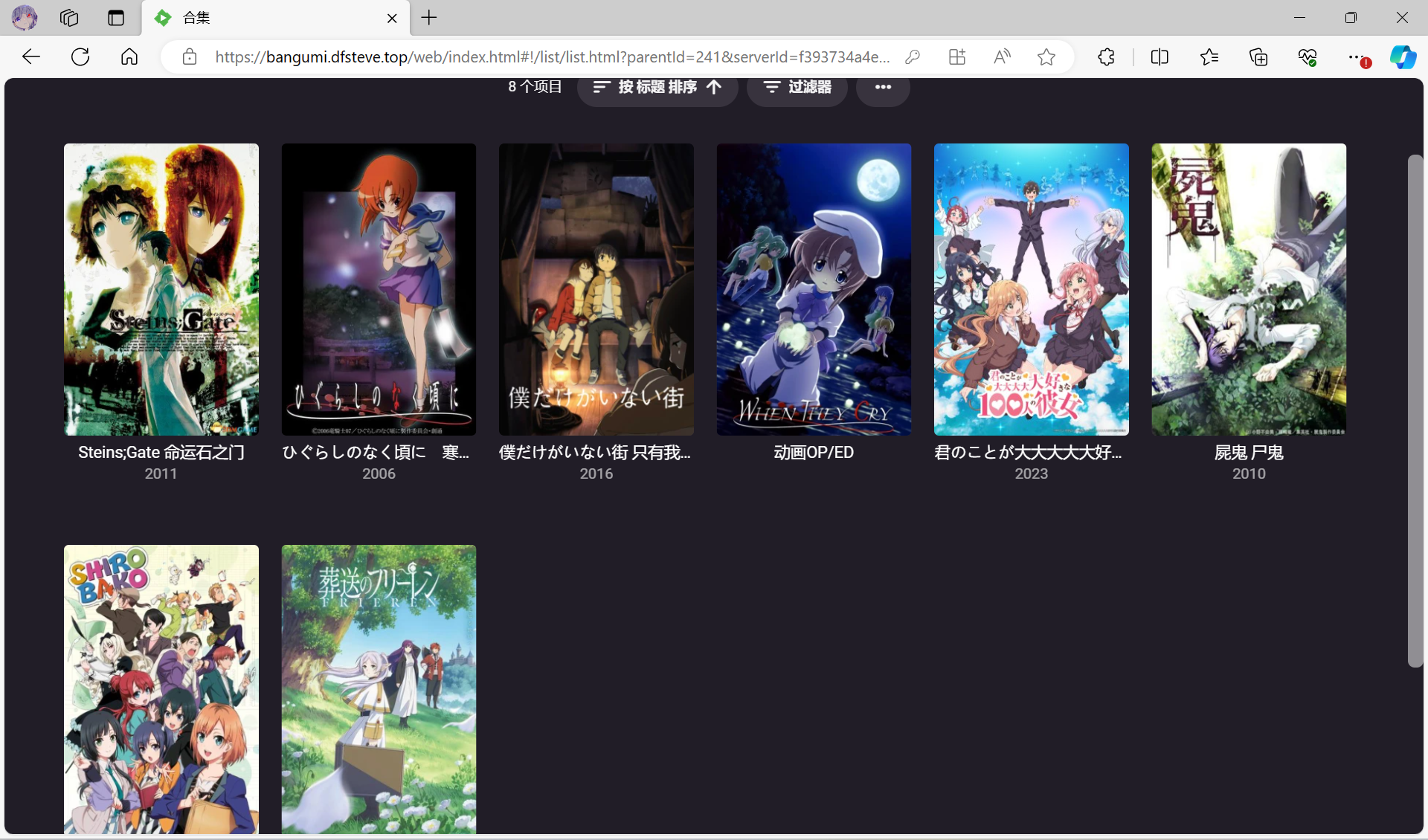1428x840 pixels.
Task: Click title link 僕だけがいない街 只有我...
Action: coord(595,453)
